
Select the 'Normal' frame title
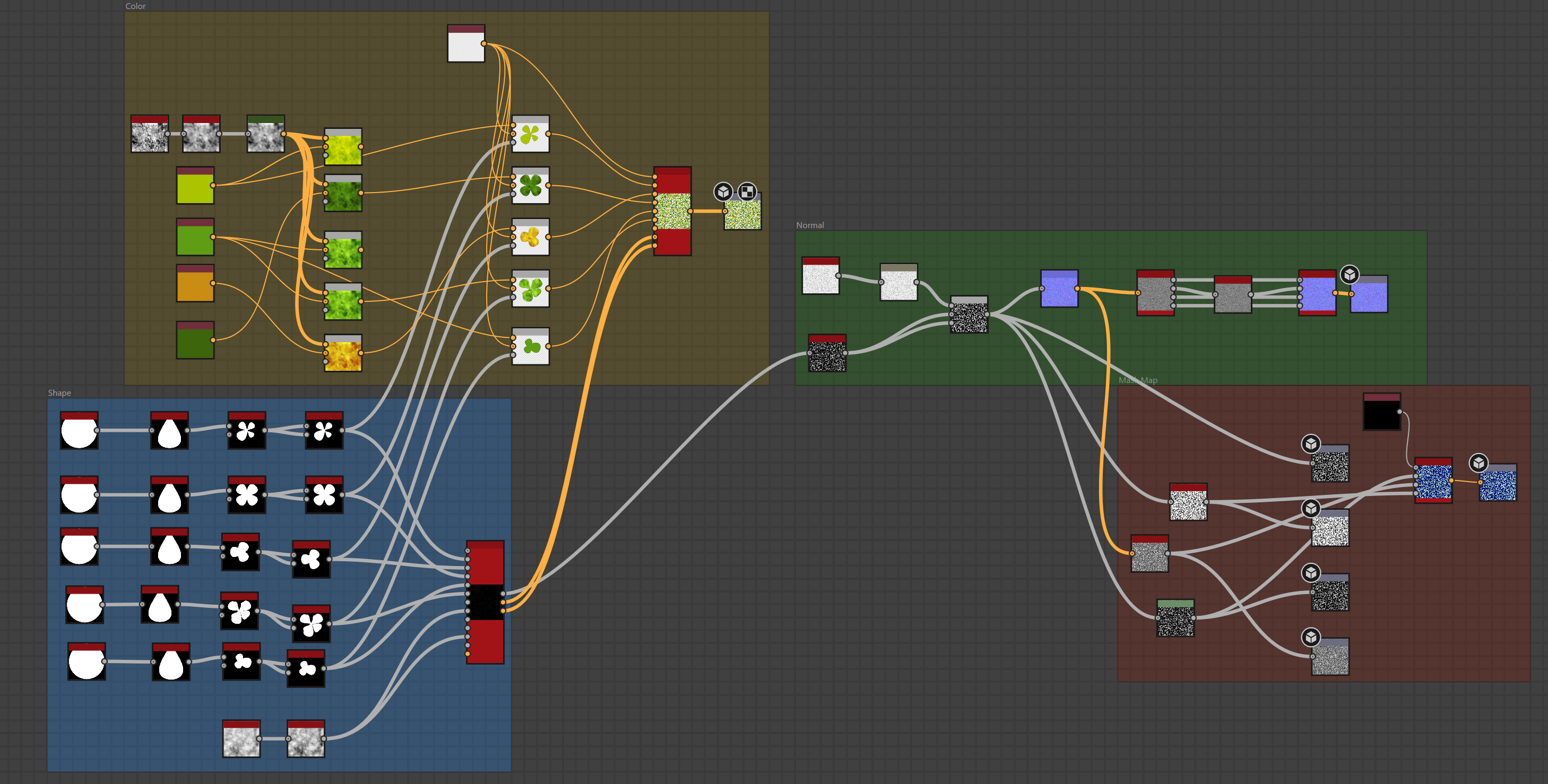click(810, 225)
